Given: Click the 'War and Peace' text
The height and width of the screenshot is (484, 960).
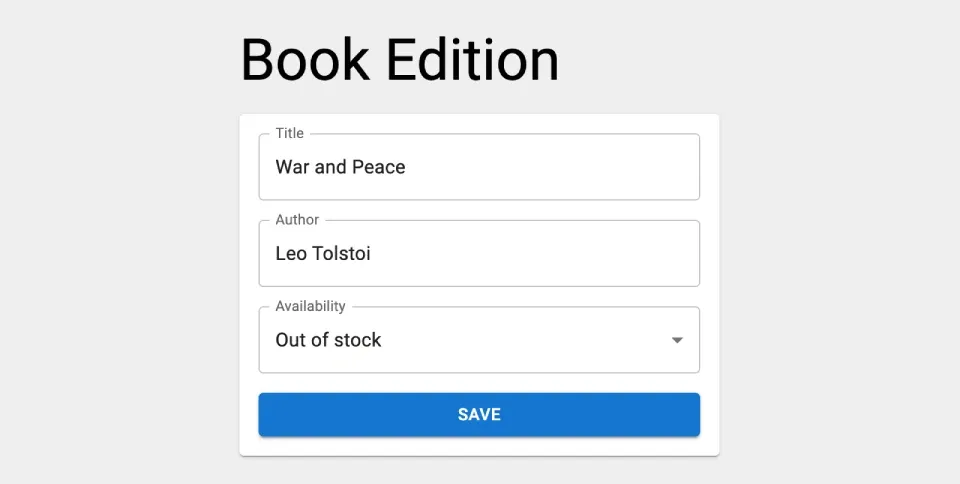Looking at the screenshot, I should [x=340, y=167].
